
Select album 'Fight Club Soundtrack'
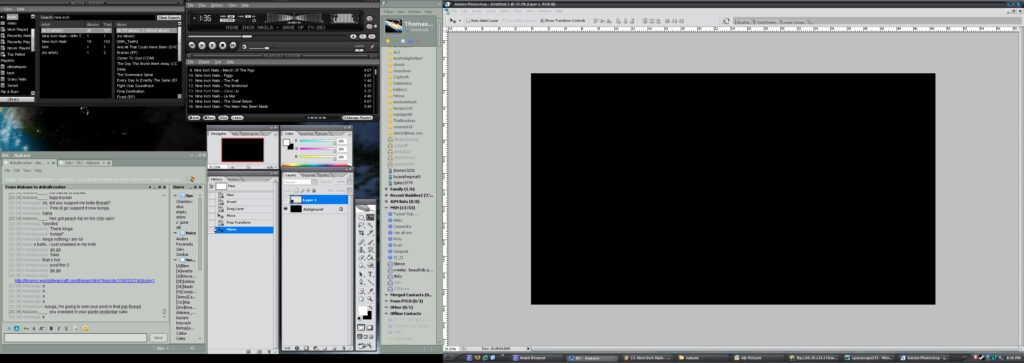[x=135, y=86]
